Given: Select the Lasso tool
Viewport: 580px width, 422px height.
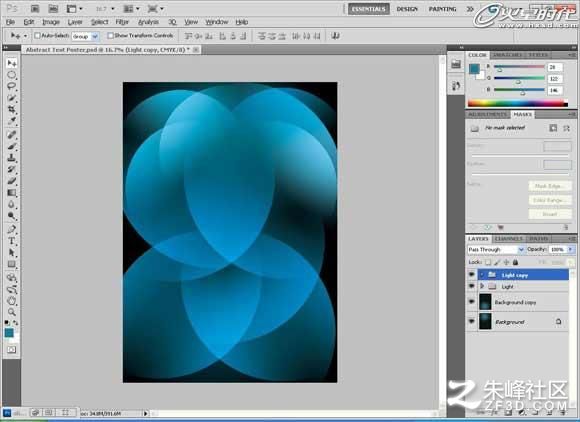Looking at the screenshot, I should click(11, 87).
